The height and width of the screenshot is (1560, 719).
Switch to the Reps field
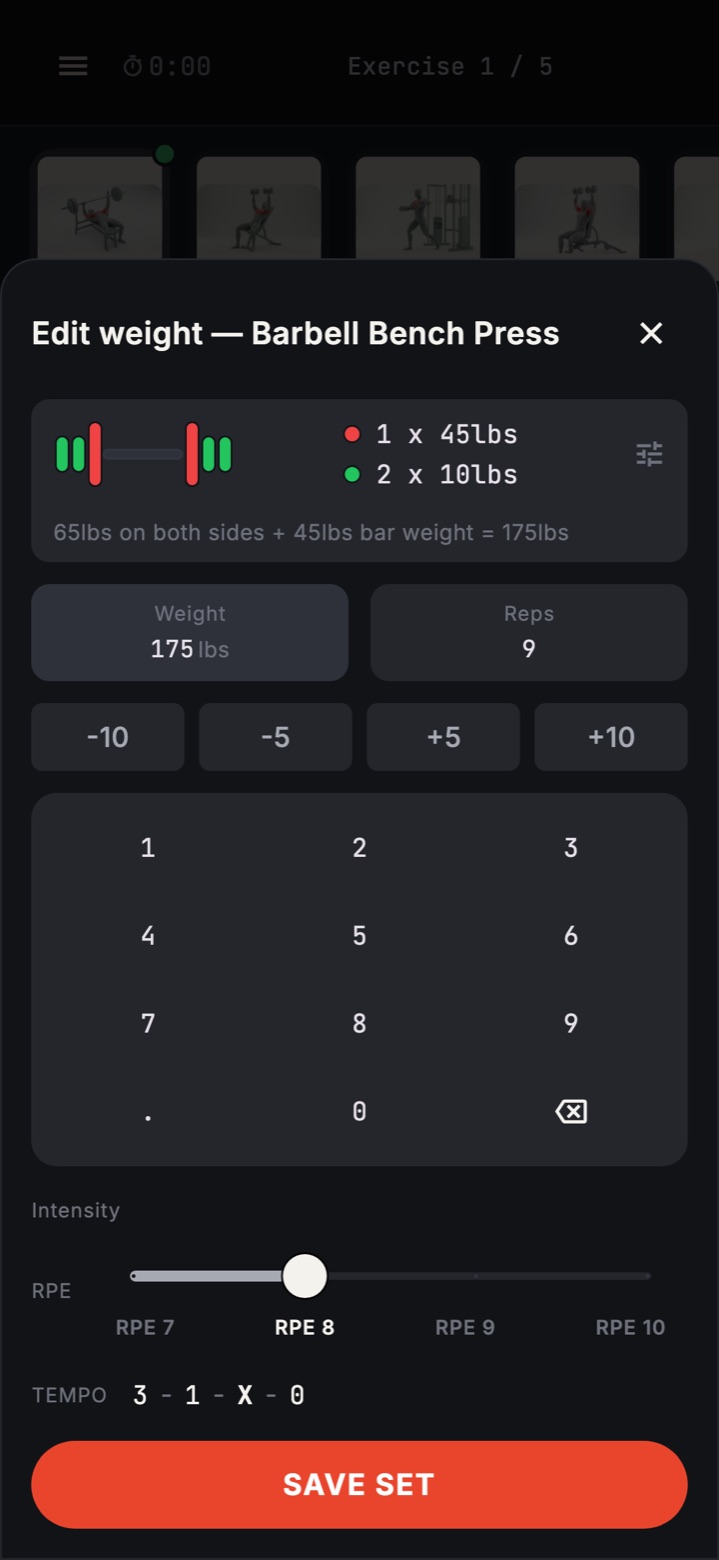[x=529, y=633]
